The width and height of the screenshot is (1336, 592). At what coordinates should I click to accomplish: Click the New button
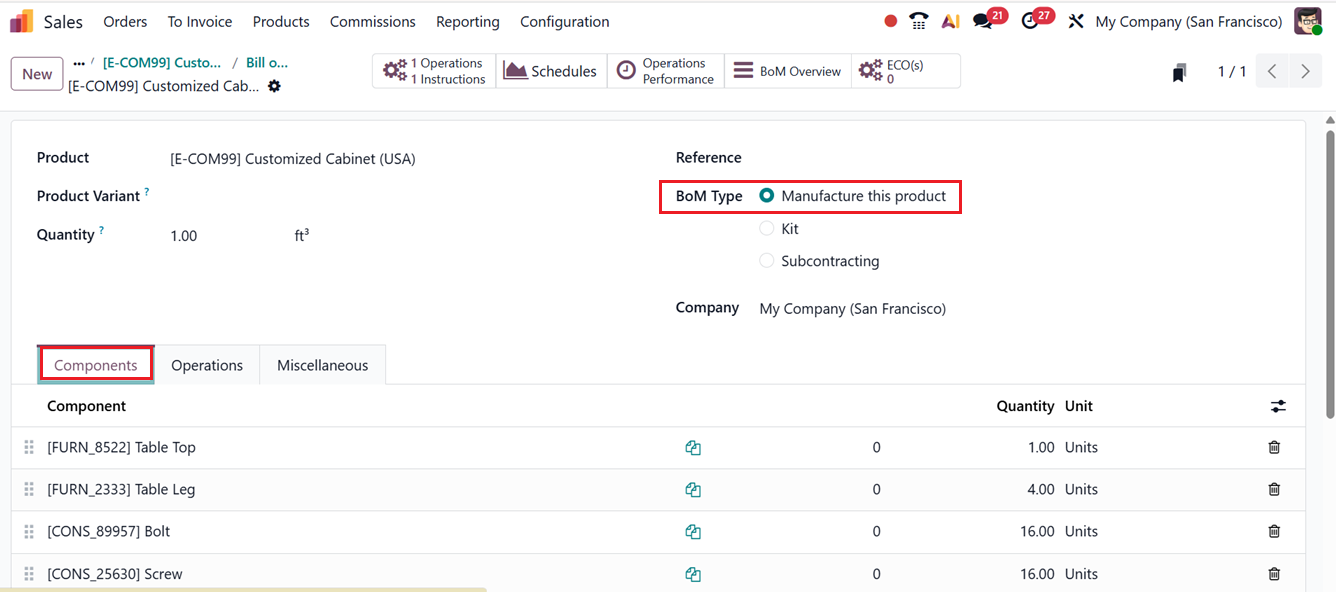click(37, 74)
